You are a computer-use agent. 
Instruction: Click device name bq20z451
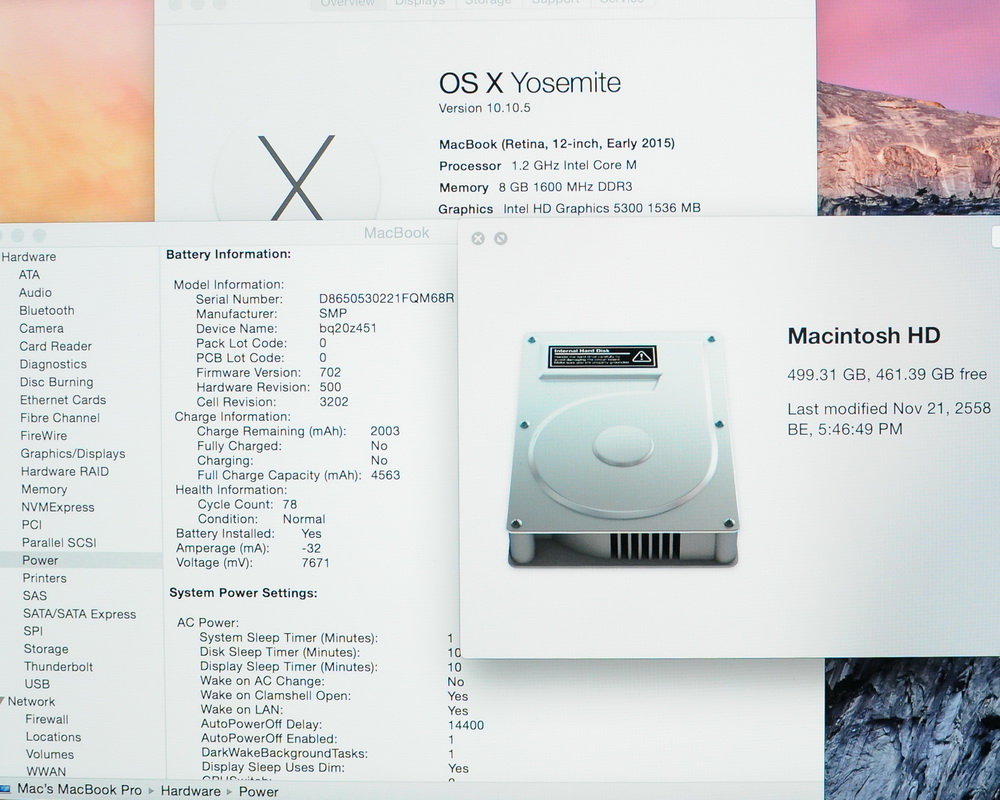(x=348, y=328)
